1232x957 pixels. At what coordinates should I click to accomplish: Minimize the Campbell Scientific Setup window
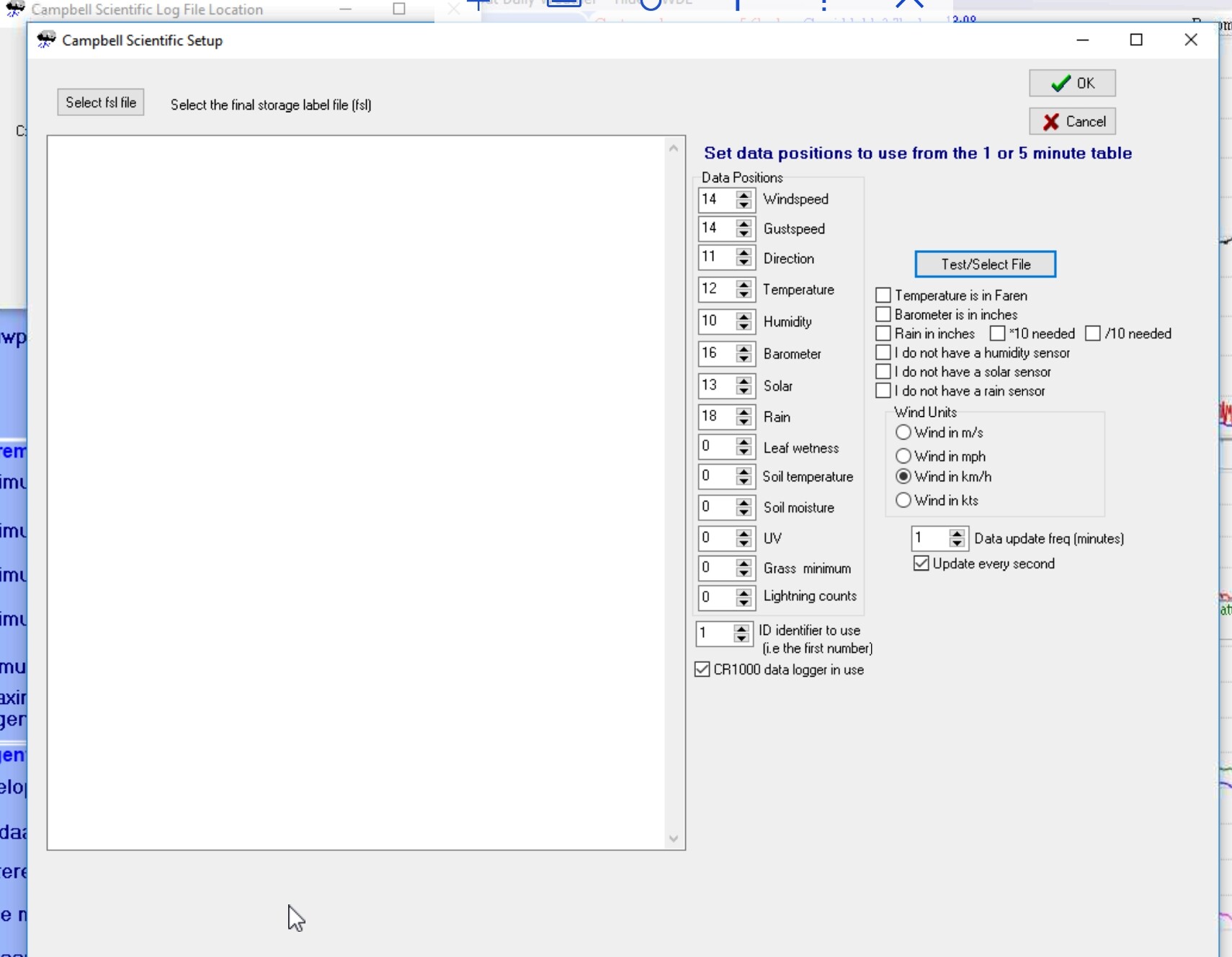click(x=1082, y=40)
